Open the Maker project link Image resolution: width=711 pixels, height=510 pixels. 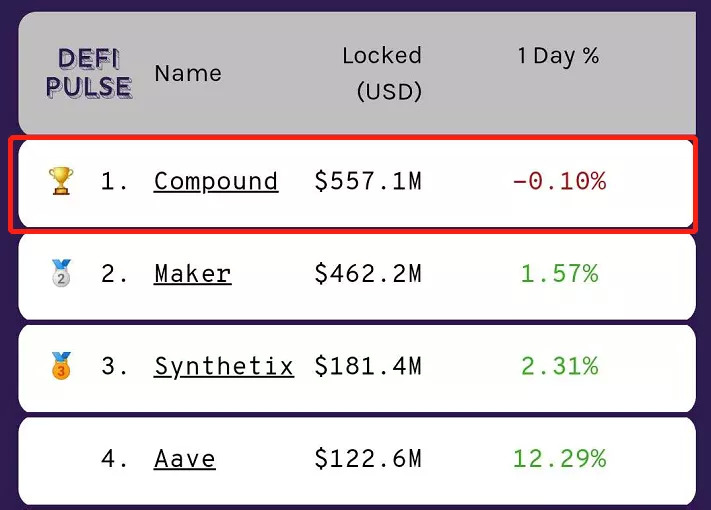coord(193,274)
